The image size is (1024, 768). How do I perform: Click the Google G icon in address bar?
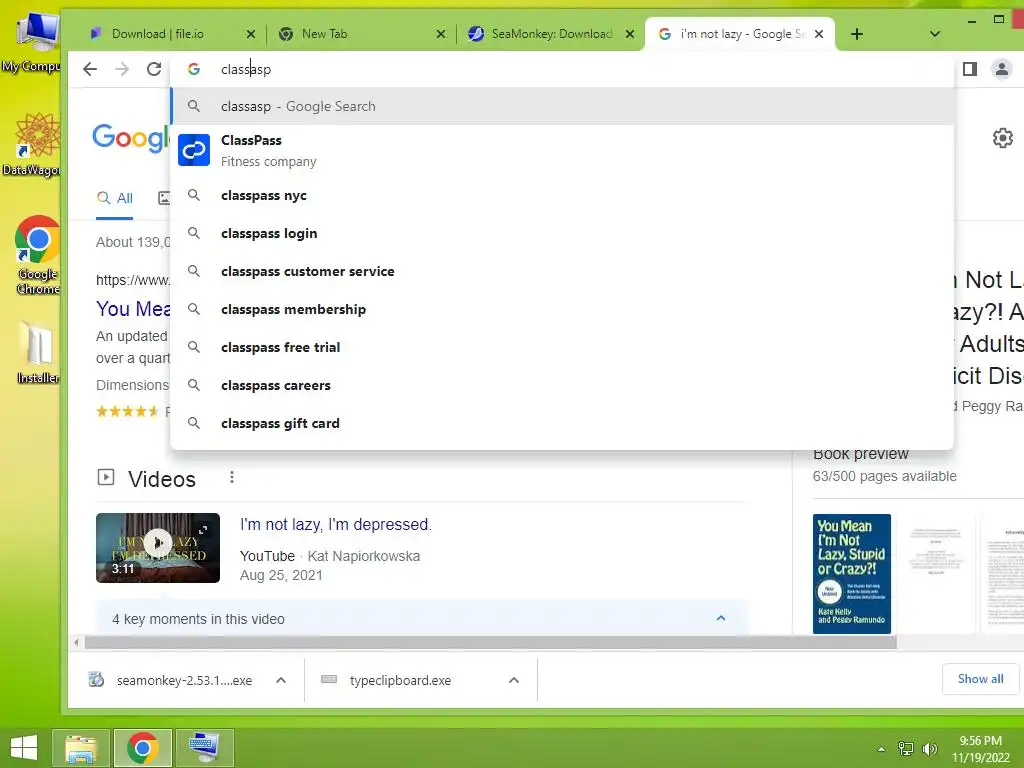[194, 69]
